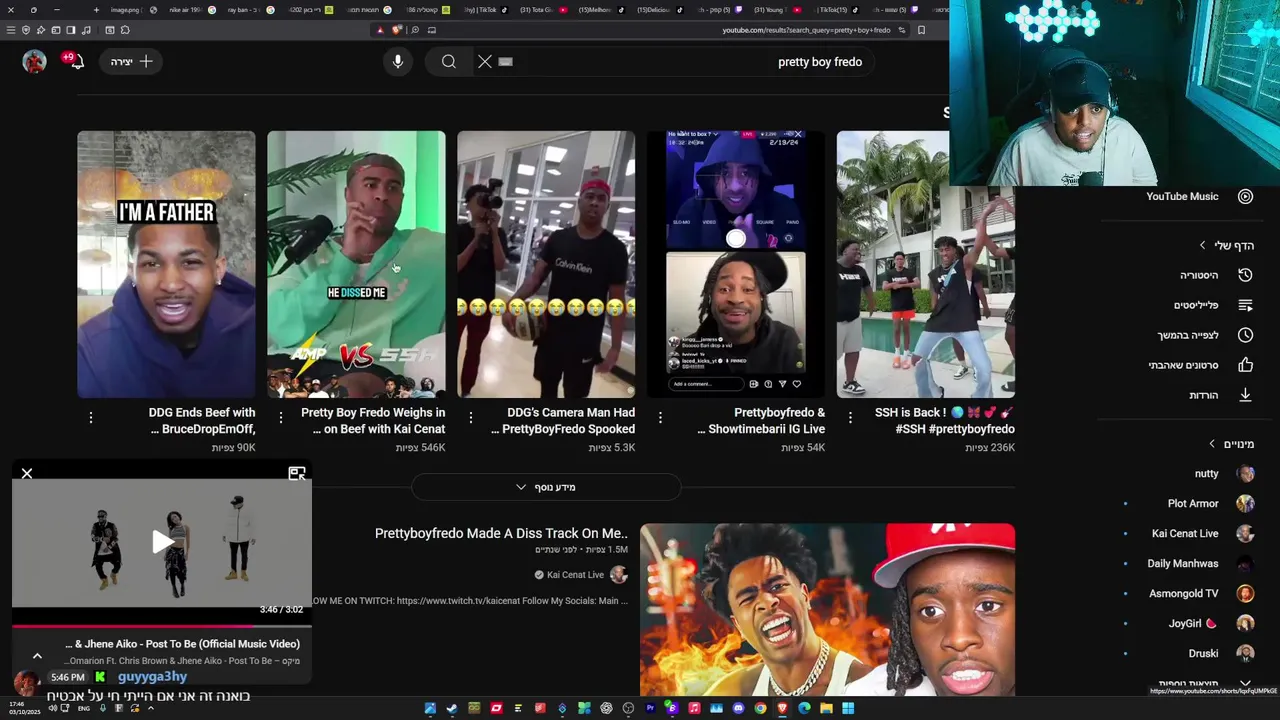Open the I'M A FATHER short thumbnail
Screen dimensions: 1280x720
(x=167, y=264)
